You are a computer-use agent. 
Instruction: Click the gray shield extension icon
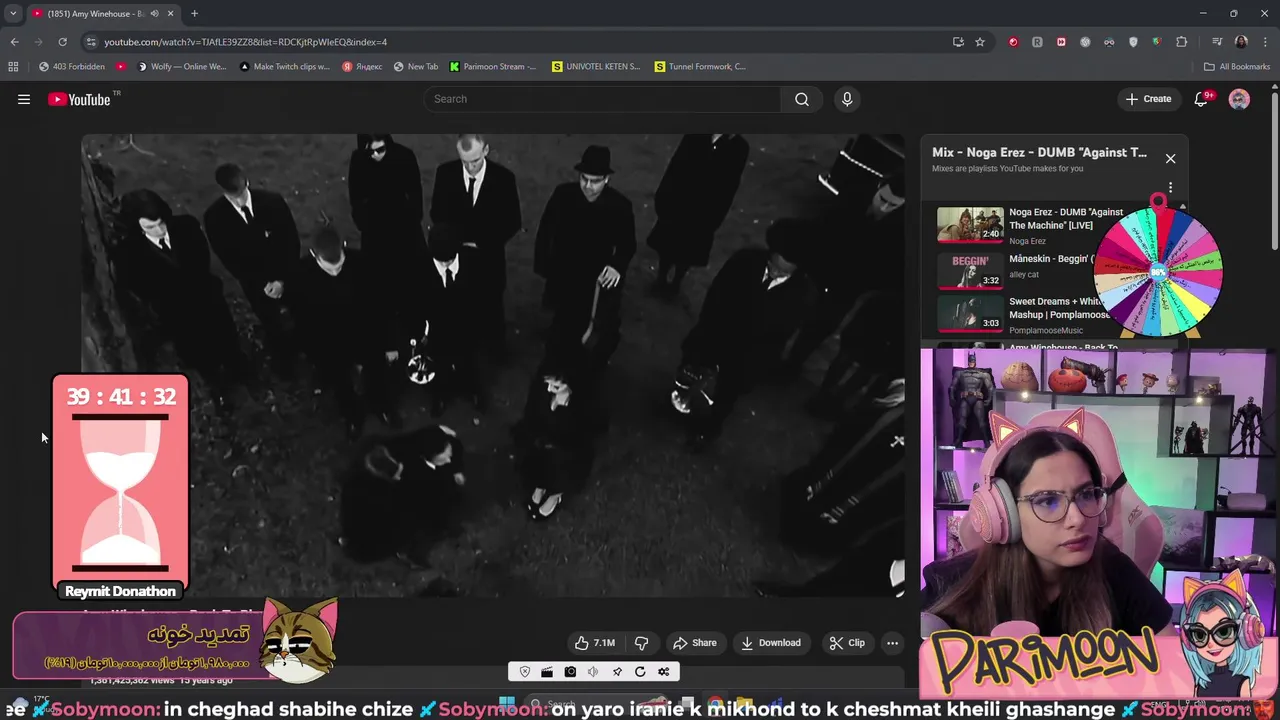[x=1133, y=42]
